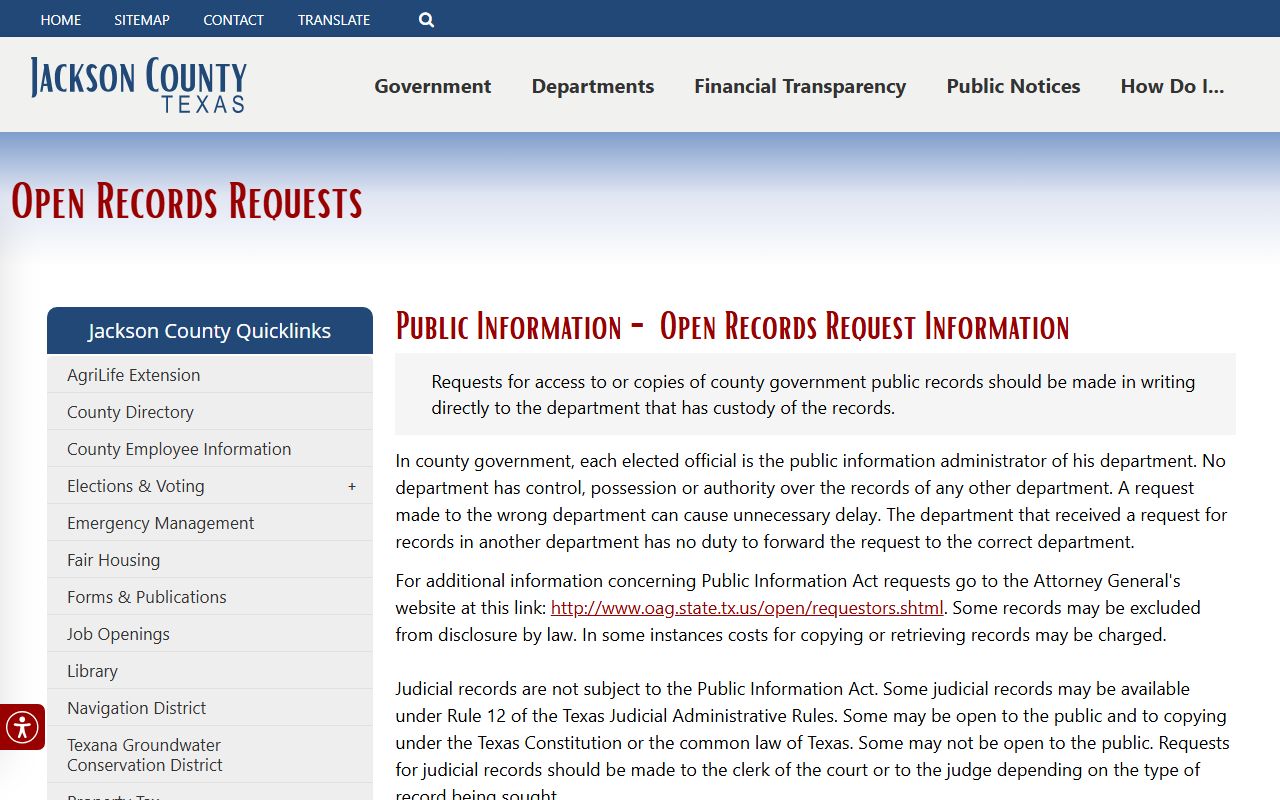The image size is (1280, 800).
Task: Open the Departments menu
Action: pyautogui.click(x=593, y=86)
